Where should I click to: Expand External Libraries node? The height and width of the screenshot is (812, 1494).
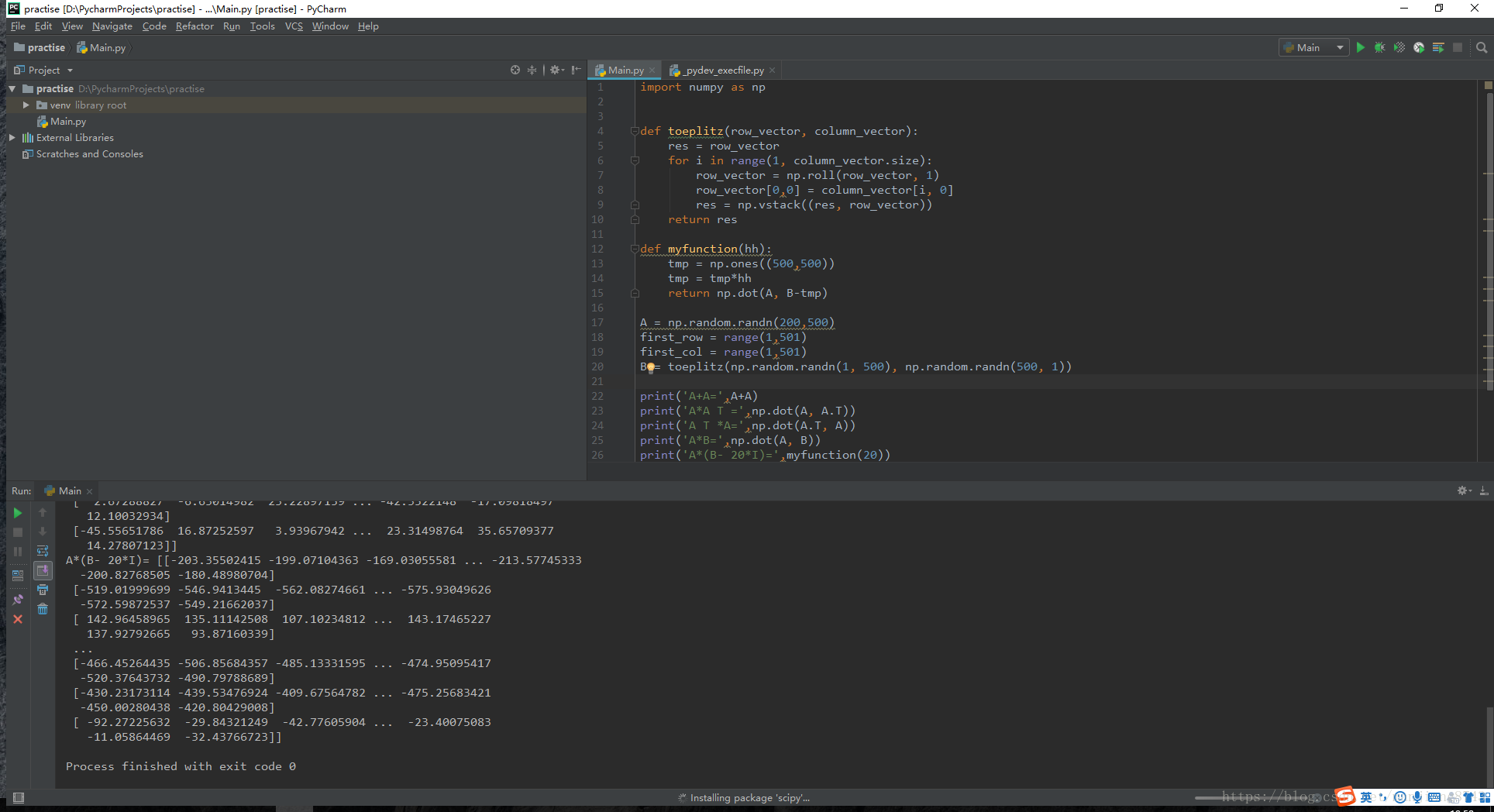click(x=12, y=138)
